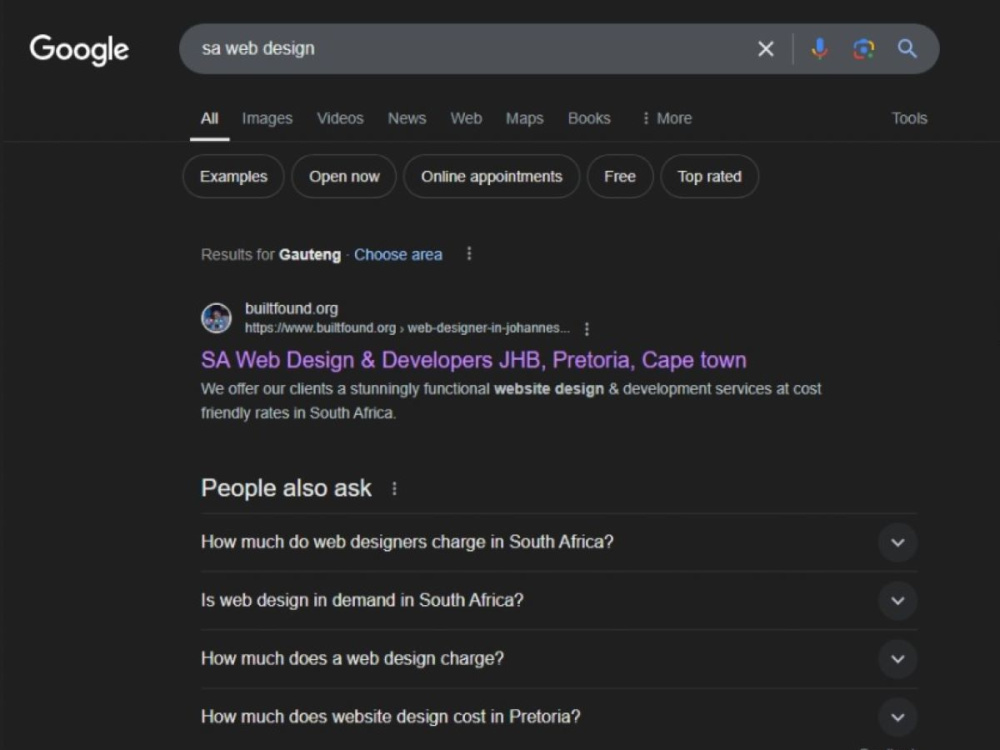The image size is (1000, 750).
Task: Open SA Web Design & Developers result title
Action: [473, 360]
